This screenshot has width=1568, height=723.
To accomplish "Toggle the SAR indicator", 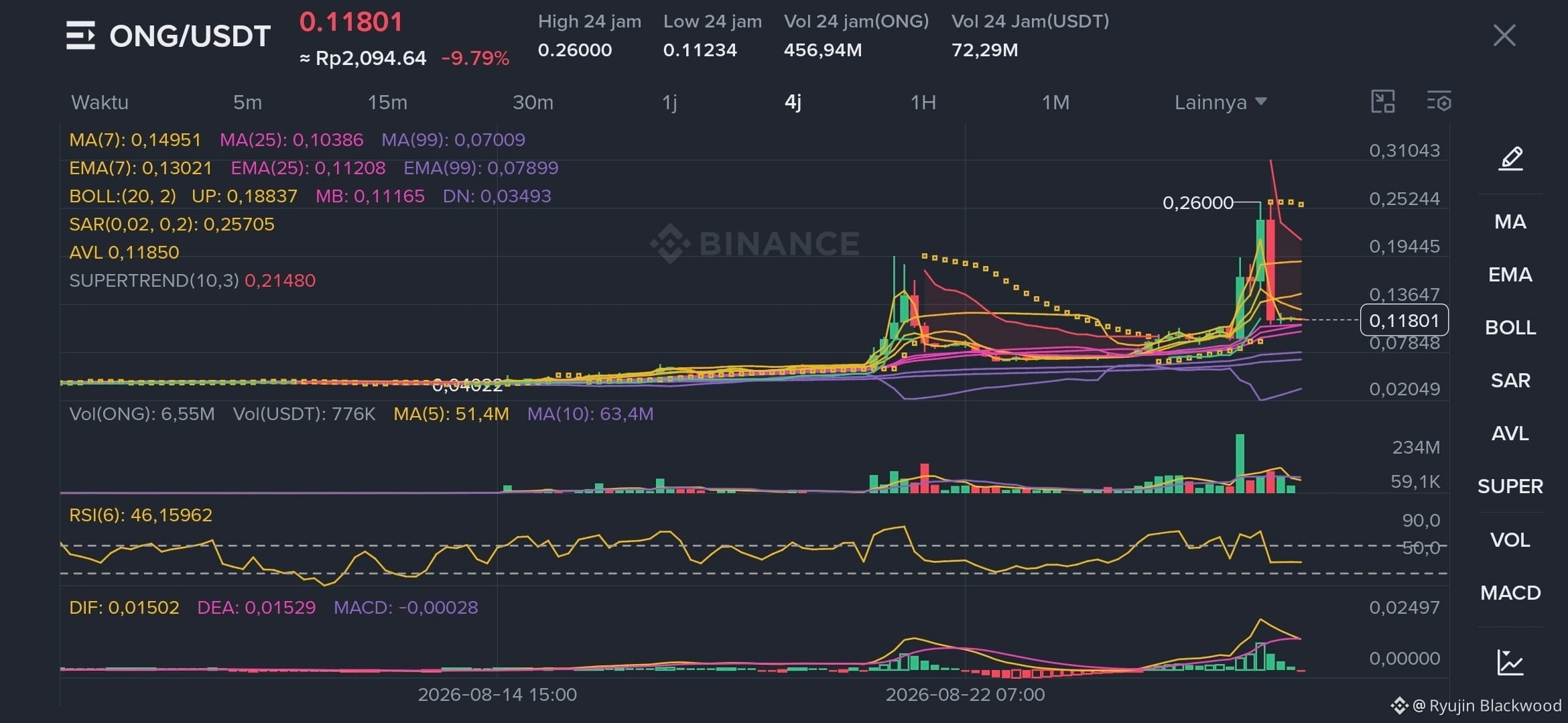I will point(1510,381).
